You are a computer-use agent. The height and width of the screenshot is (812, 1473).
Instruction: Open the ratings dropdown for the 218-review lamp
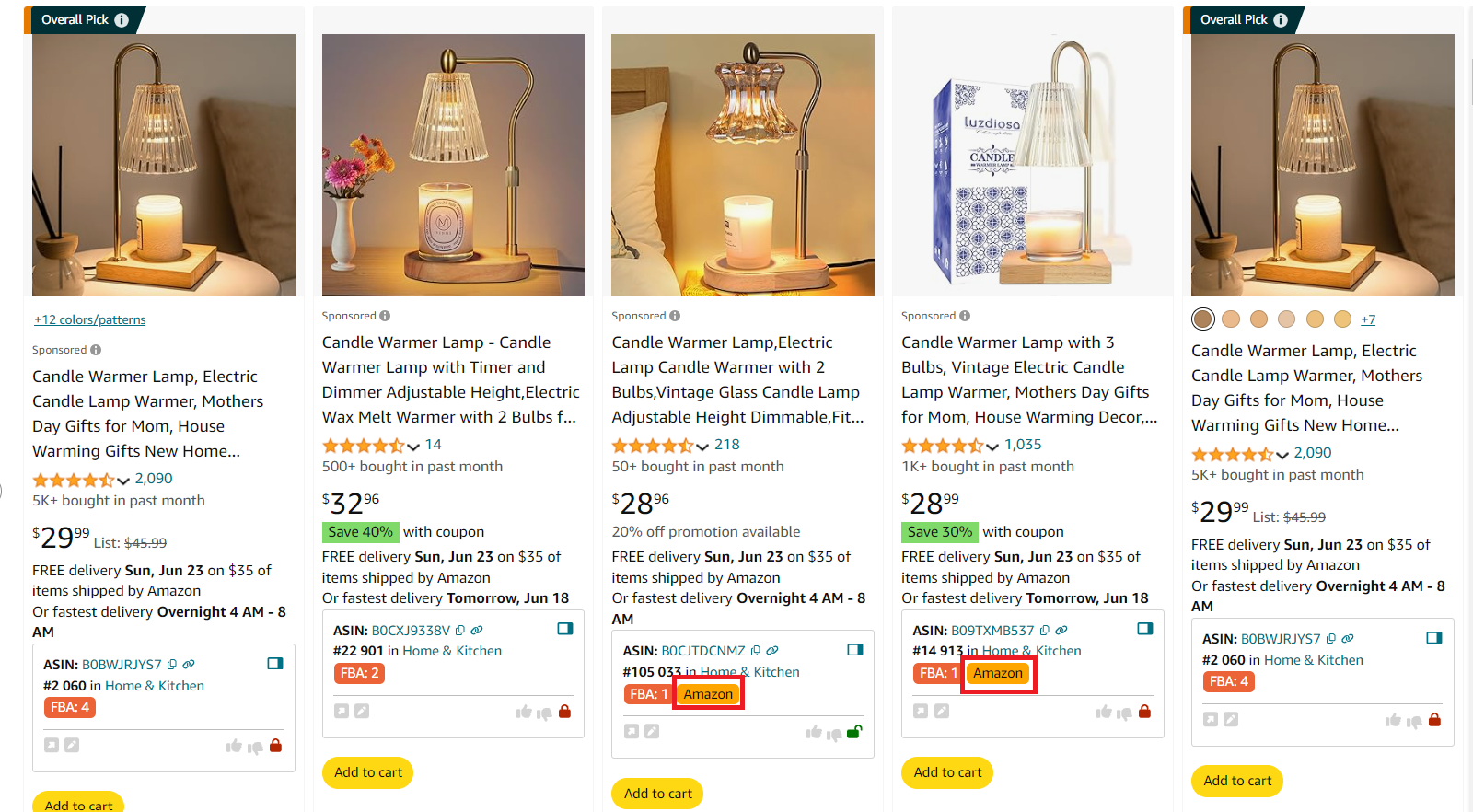coord(703,445)
